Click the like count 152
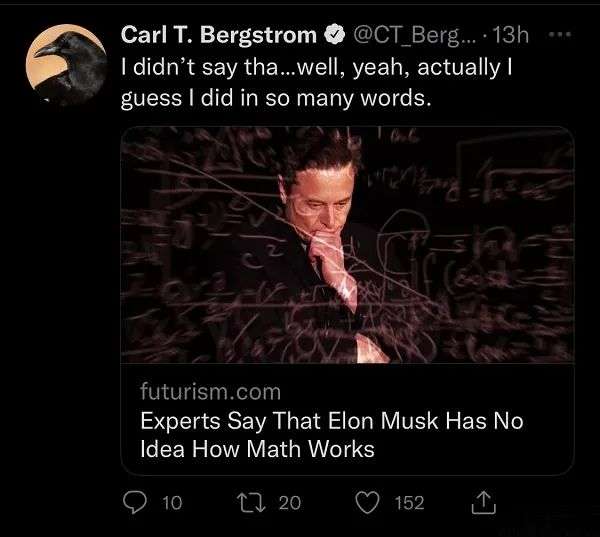 (x=410, y=503)
